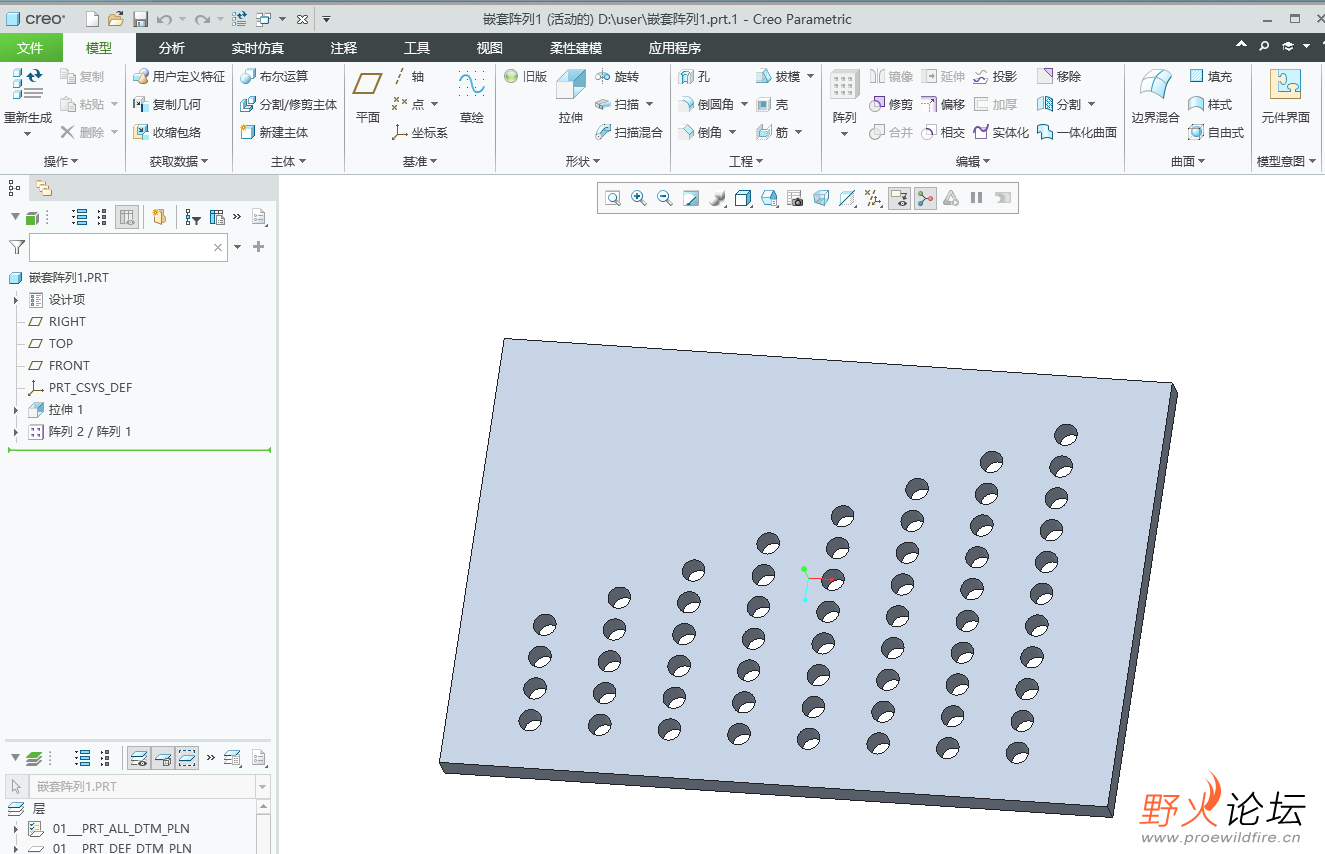1325x854 pixels.
Task: Select layer 01__PRT_ALL_DTM_PLN
Action: 121,829
